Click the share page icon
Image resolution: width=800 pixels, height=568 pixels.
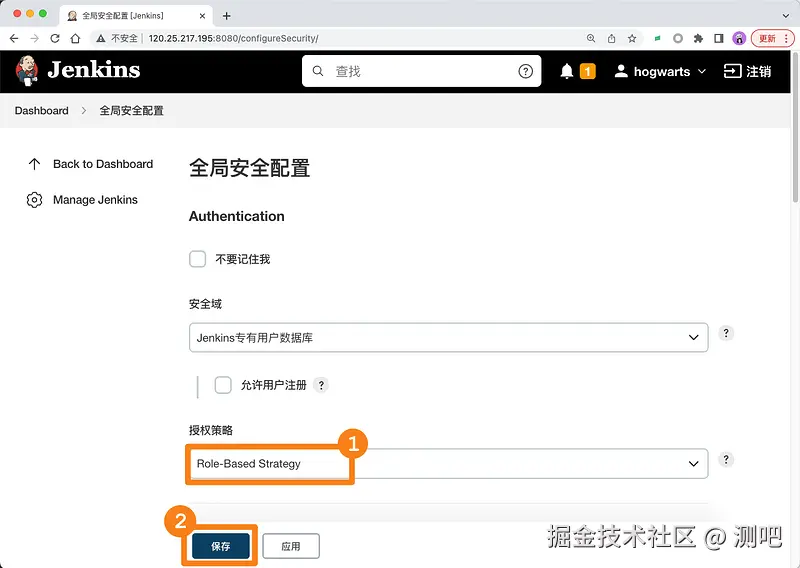[611, 38]
